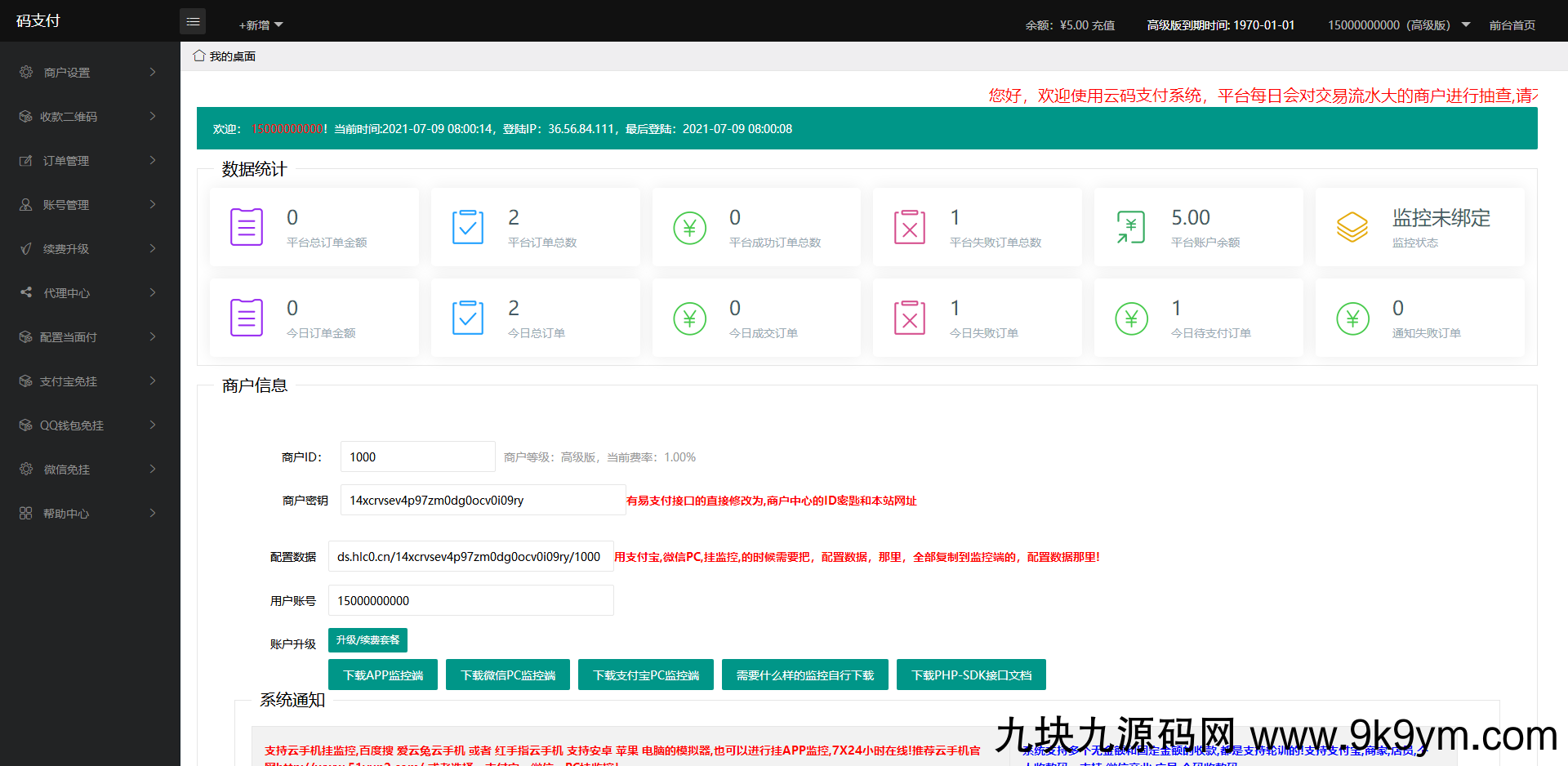
Task: Click the pink X icon for 平台失败订单总数
Action: tap(909, 227)
